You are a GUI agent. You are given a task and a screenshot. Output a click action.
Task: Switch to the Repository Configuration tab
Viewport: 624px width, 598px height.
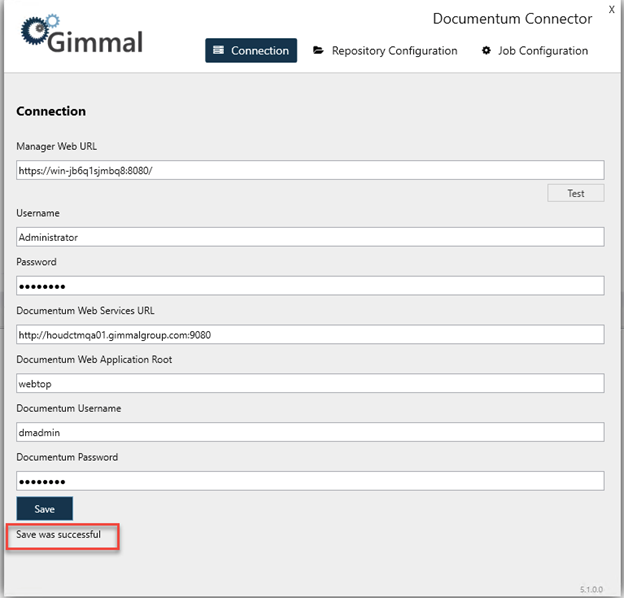pos(385,51)
